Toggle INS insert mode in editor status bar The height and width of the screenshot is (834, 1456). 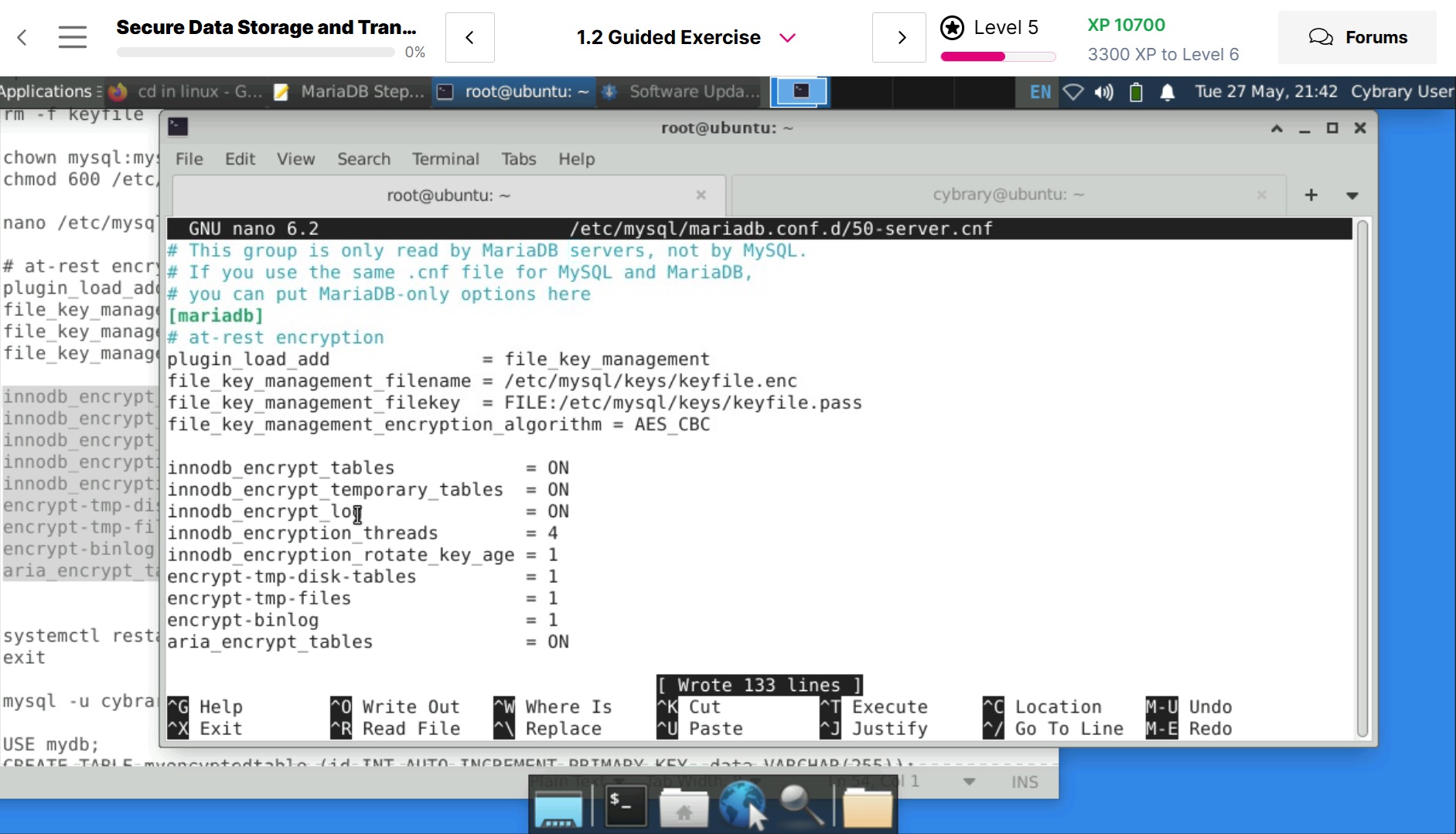pyautogui.click(x=1025, y=782)
